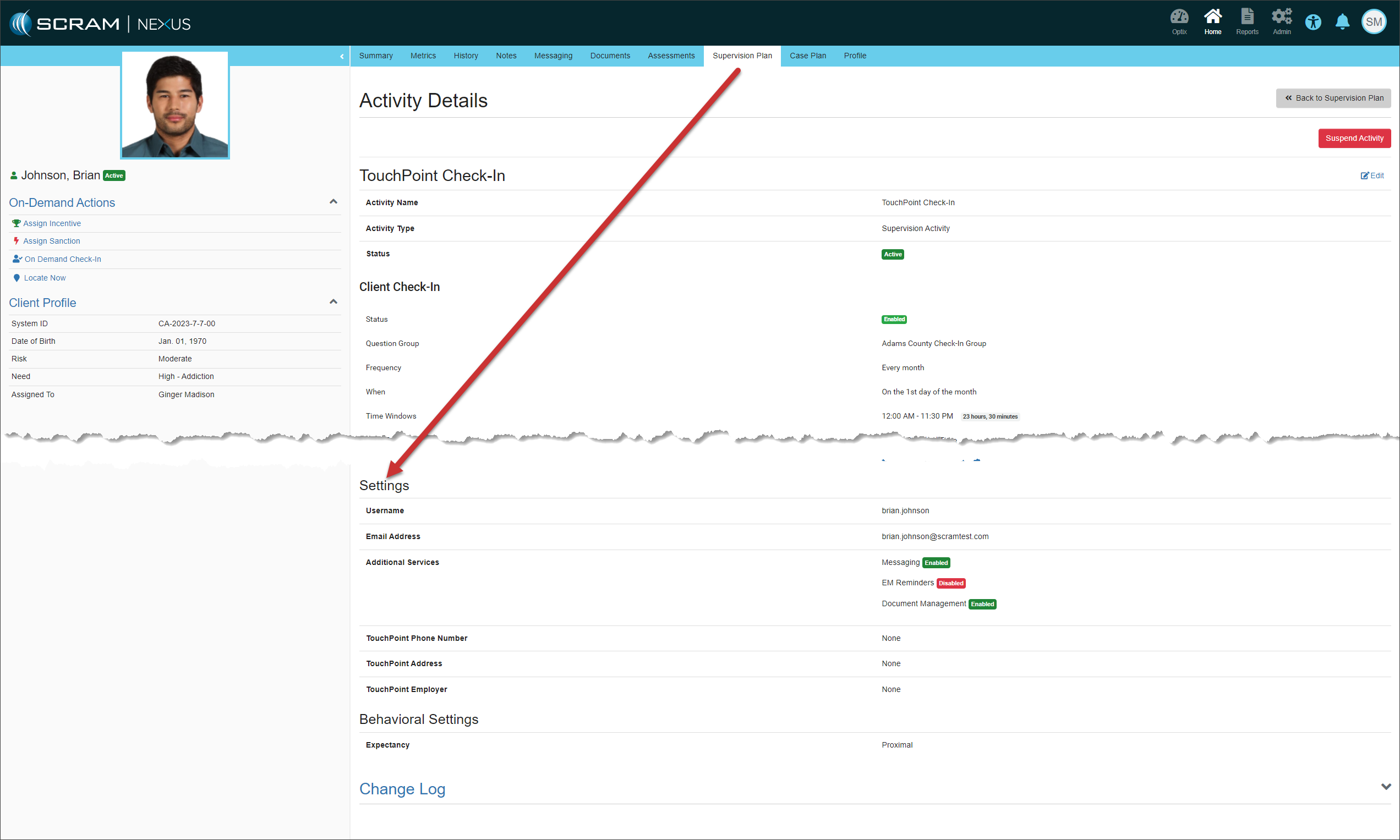Switch to the Assessments tab

[x=671, y=56]
